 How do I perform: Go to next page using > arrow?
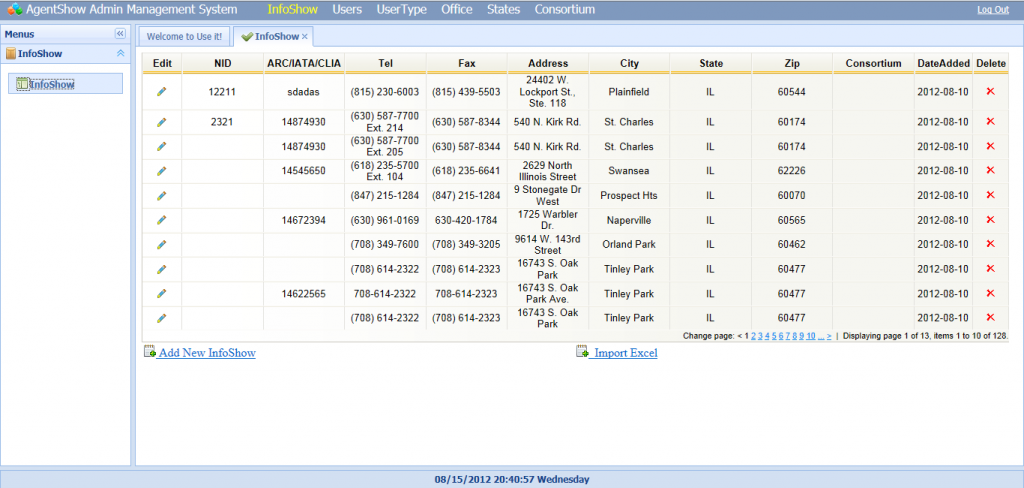[829, 336]
